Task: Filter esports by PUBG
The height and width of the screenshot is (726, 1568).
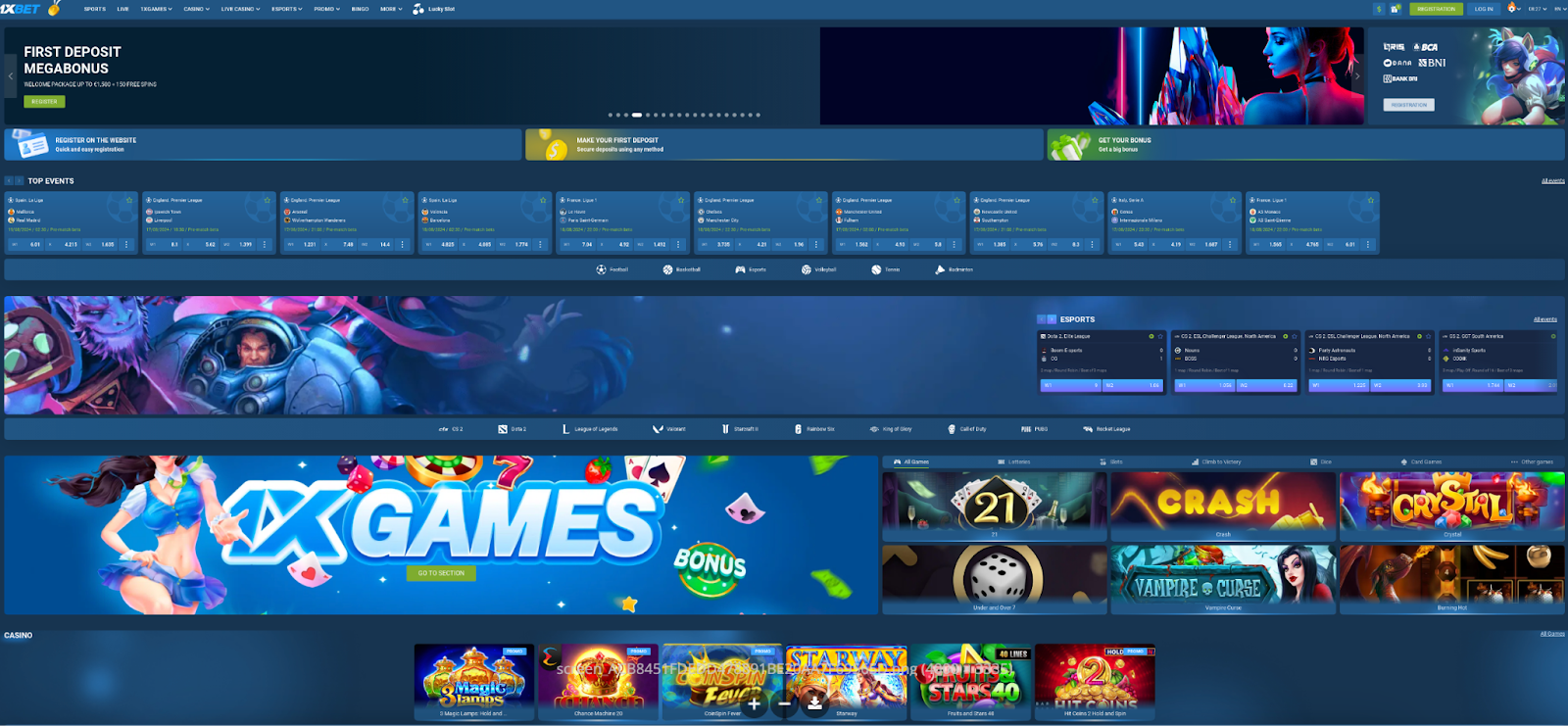Action: click(x=1034, y=429)
